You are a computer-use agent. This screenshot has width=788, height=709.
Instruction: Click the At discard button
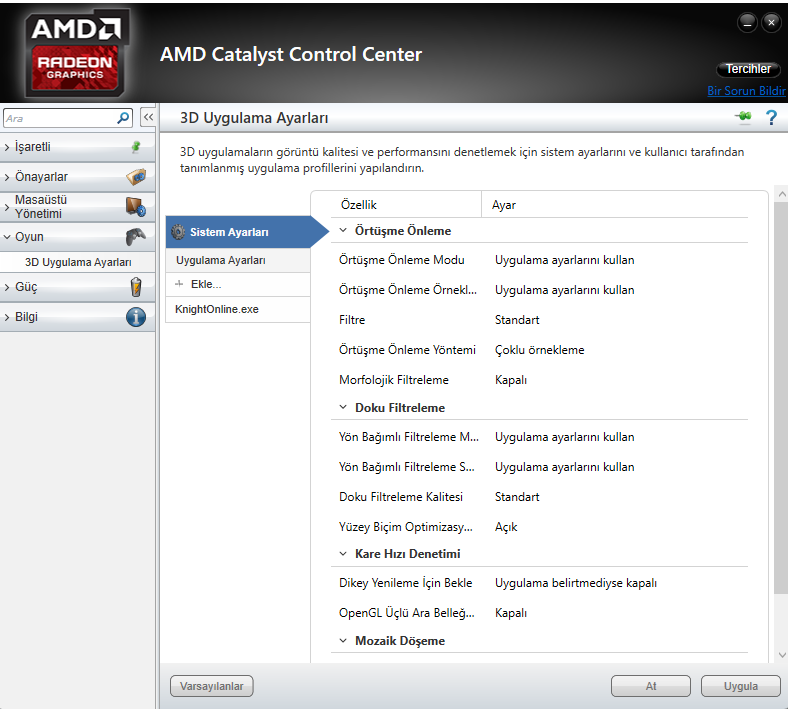651,686
